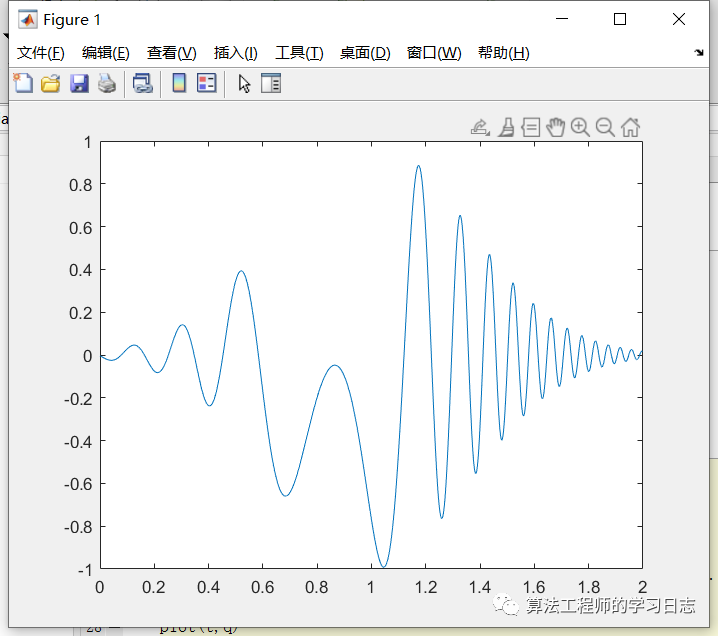Restore view with the home icon

(x=631, y=127)
